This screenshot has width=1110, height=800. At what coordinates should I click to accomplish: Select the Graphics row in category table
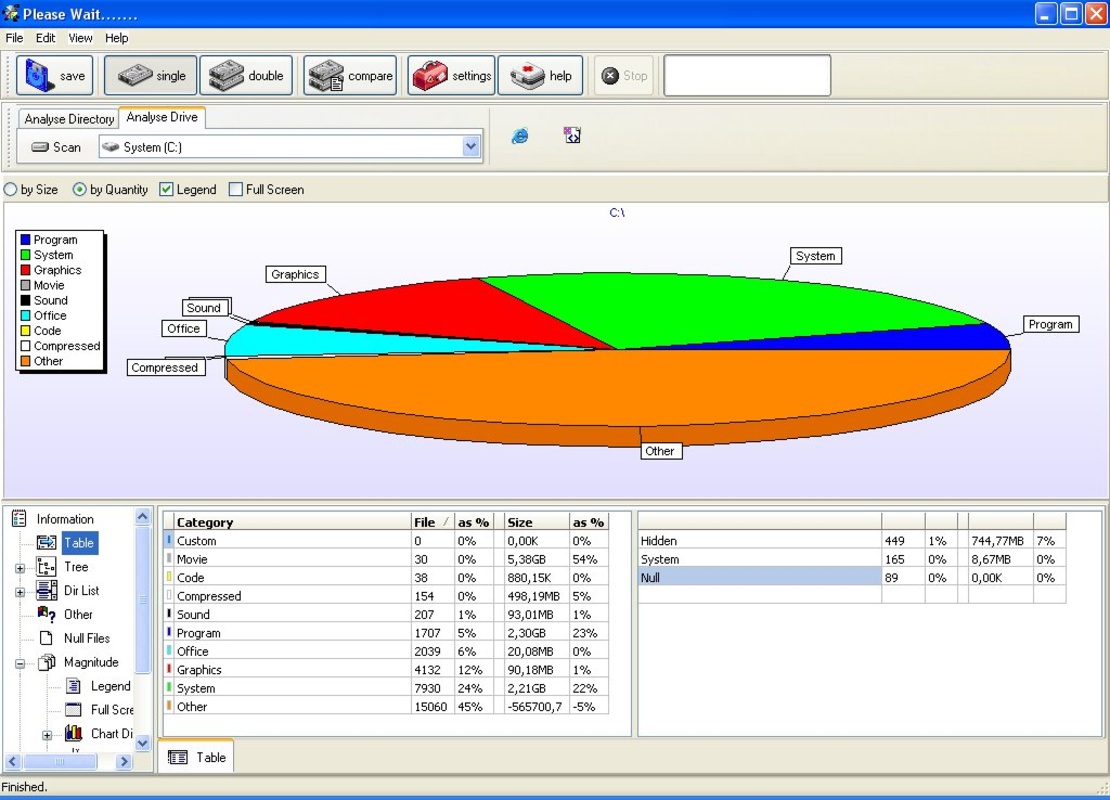386,670
